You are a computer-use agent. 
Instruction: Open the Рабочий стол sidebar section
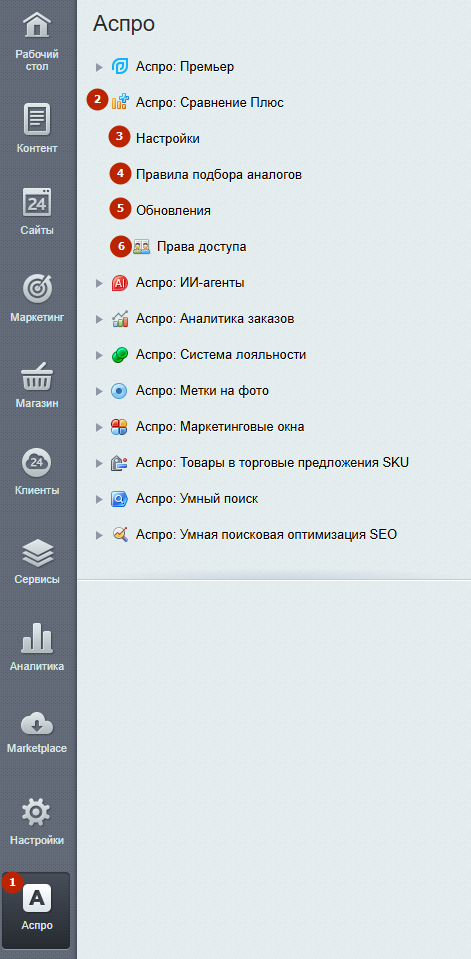37,41
